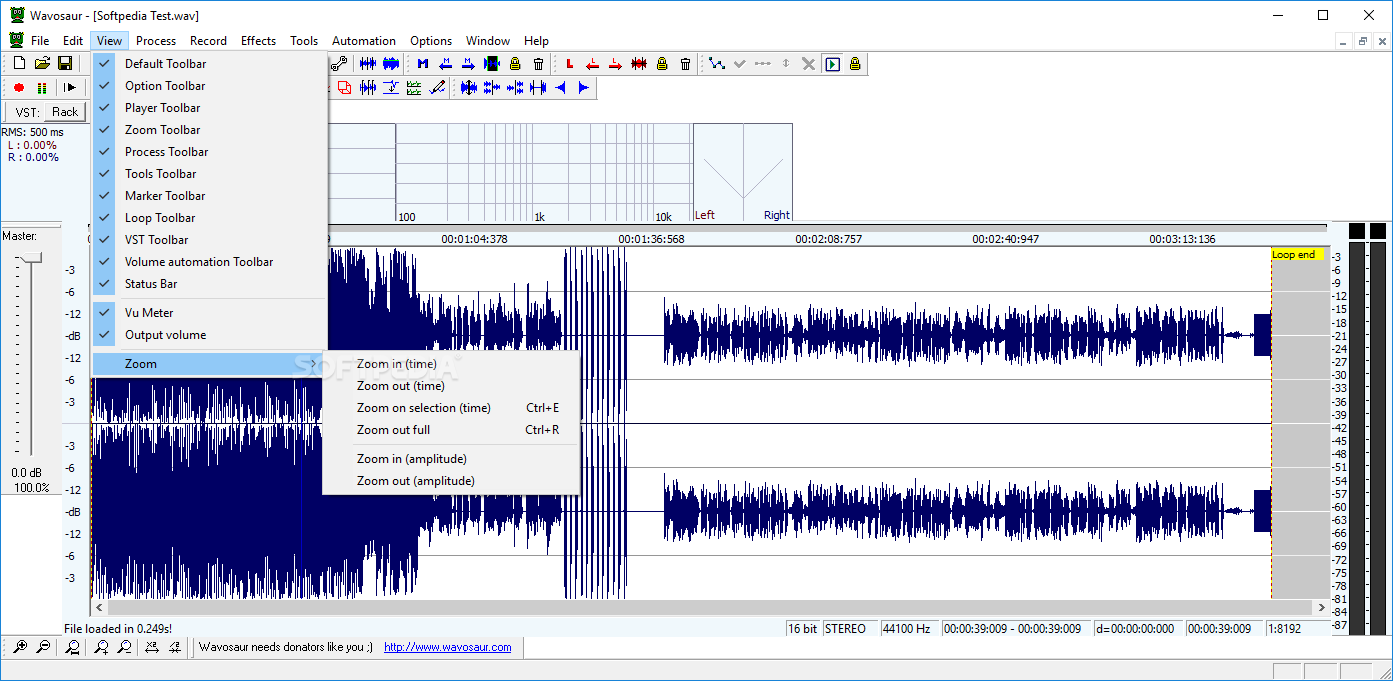Open the Options menu
The width and height of the screenshot is (1393, 681).
coord(431,41)
